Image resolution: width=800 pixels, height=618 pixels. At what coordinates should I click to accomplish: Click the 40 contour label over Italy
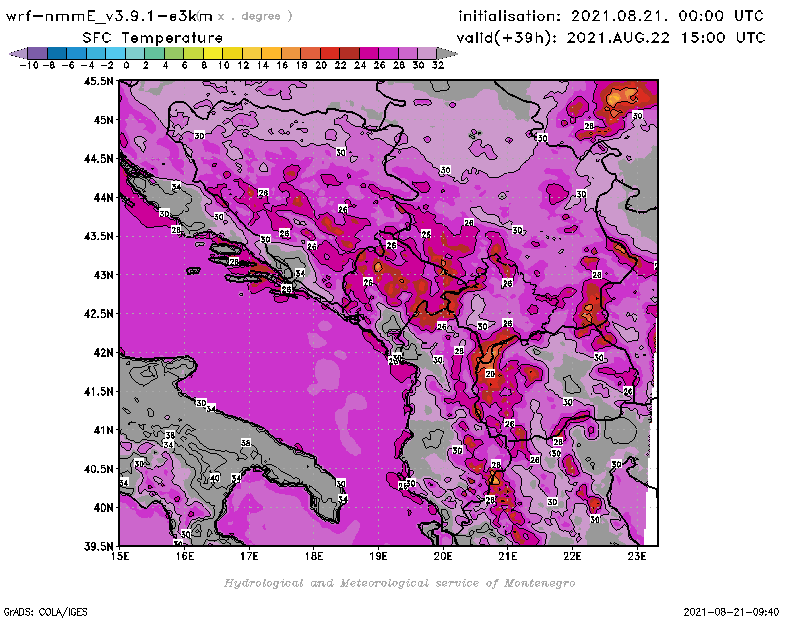(x=213, y=478)
